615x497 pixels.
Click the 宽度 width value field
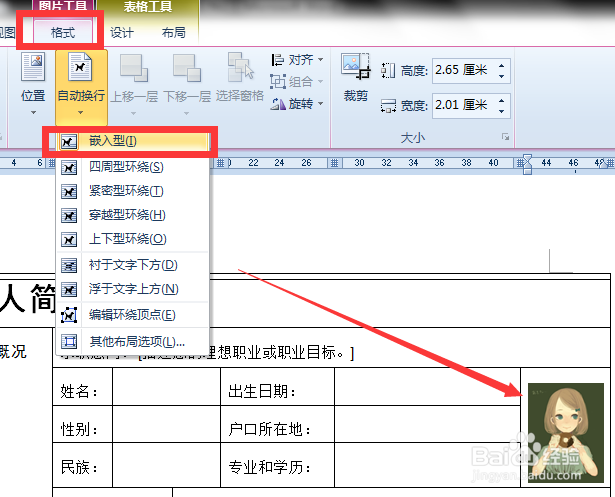point(464,105)
